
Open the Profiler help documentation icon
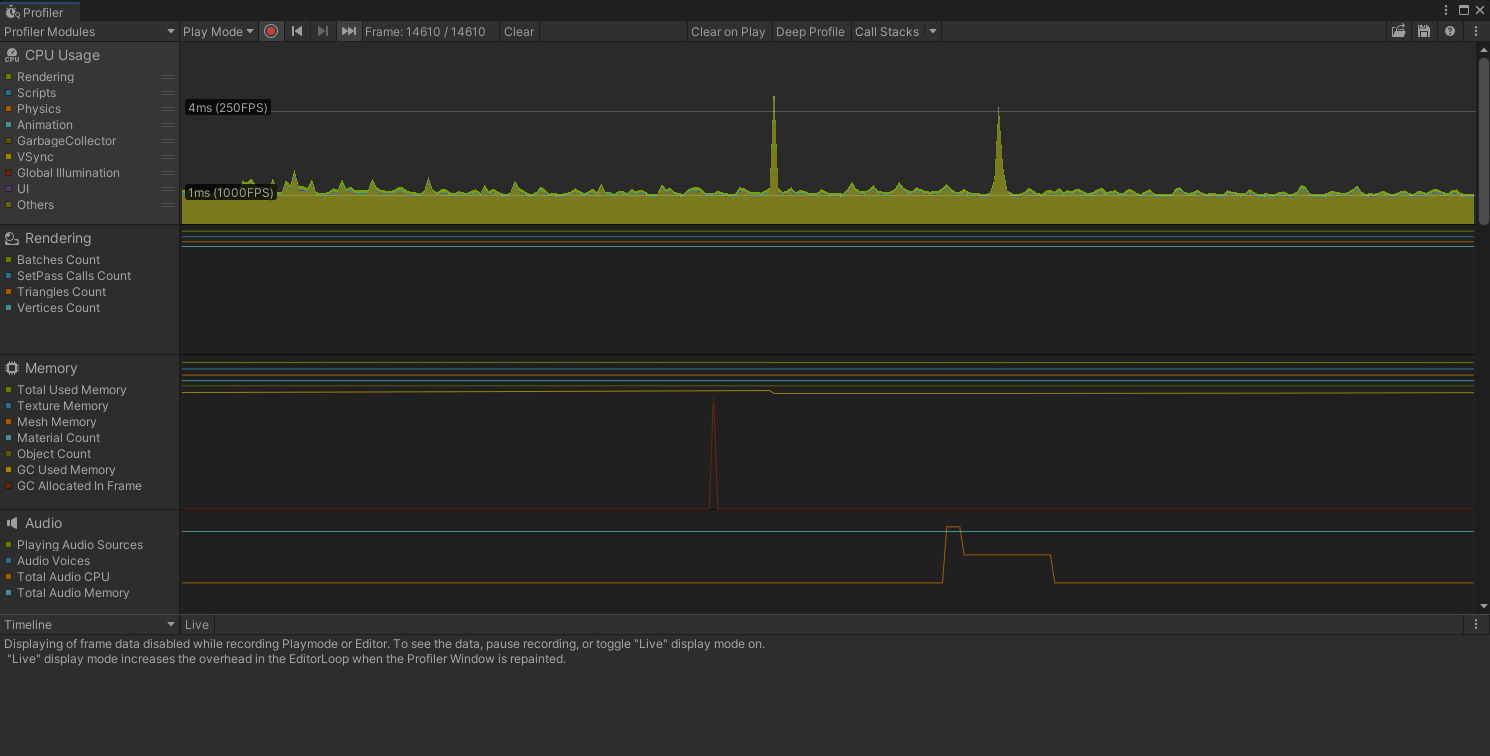point(1450,32)
